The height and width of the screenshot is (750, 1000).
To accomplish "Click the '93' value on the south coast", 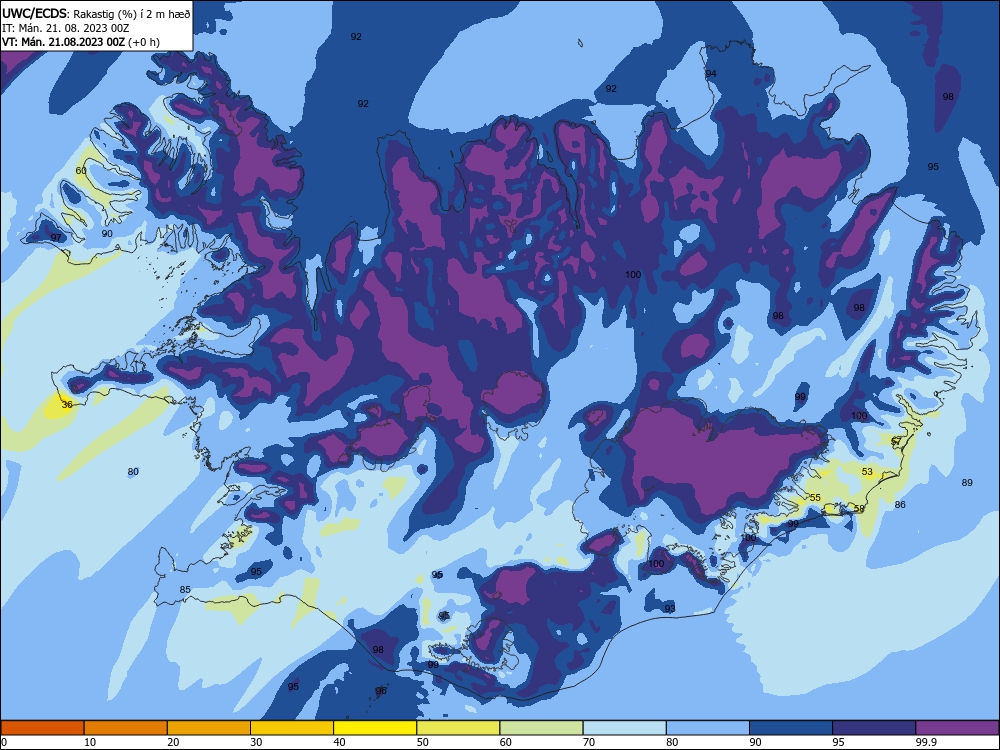I will click(x=670, y=608).
